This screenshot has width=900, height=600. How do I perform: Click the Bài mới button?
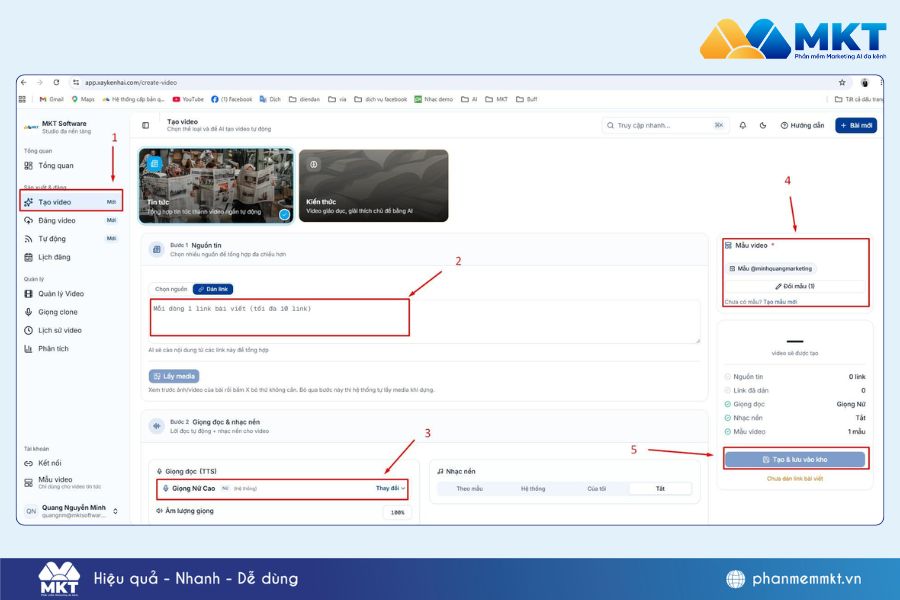tap(856, 125)
